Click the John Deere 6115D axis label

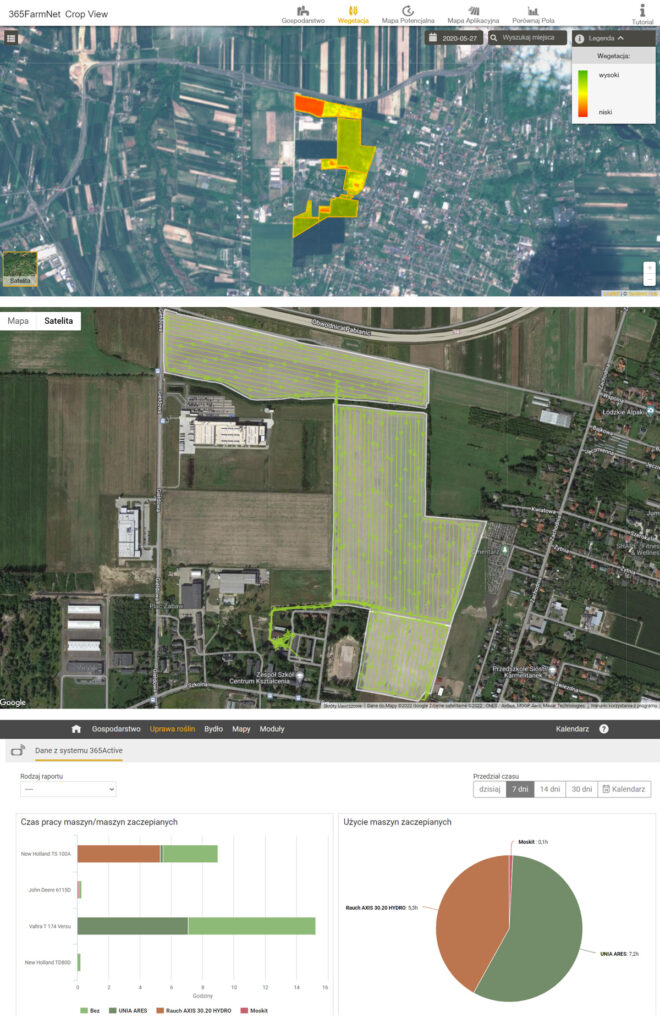pos(50,889)
